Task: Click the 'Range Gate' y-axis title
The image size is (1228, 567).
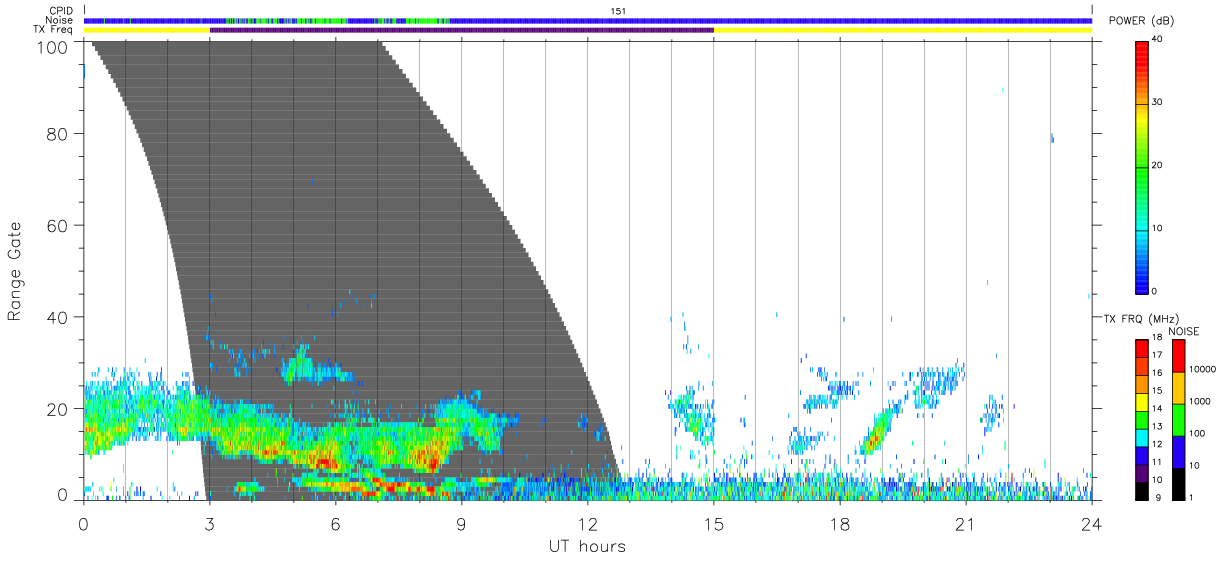Action: (15, 271)
